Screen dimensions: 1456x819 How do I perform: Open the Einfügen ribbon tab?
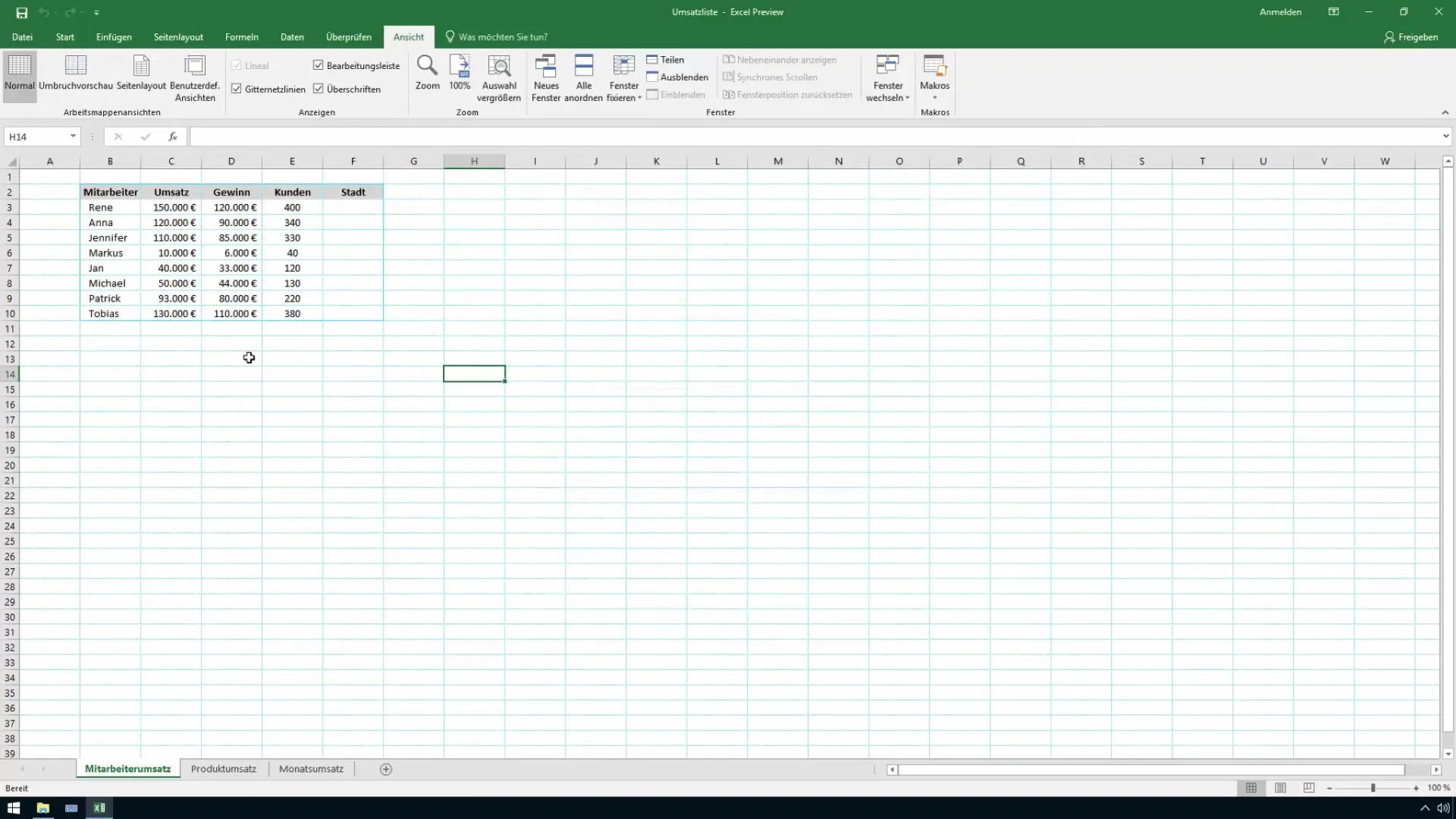[x=114, y=37]
